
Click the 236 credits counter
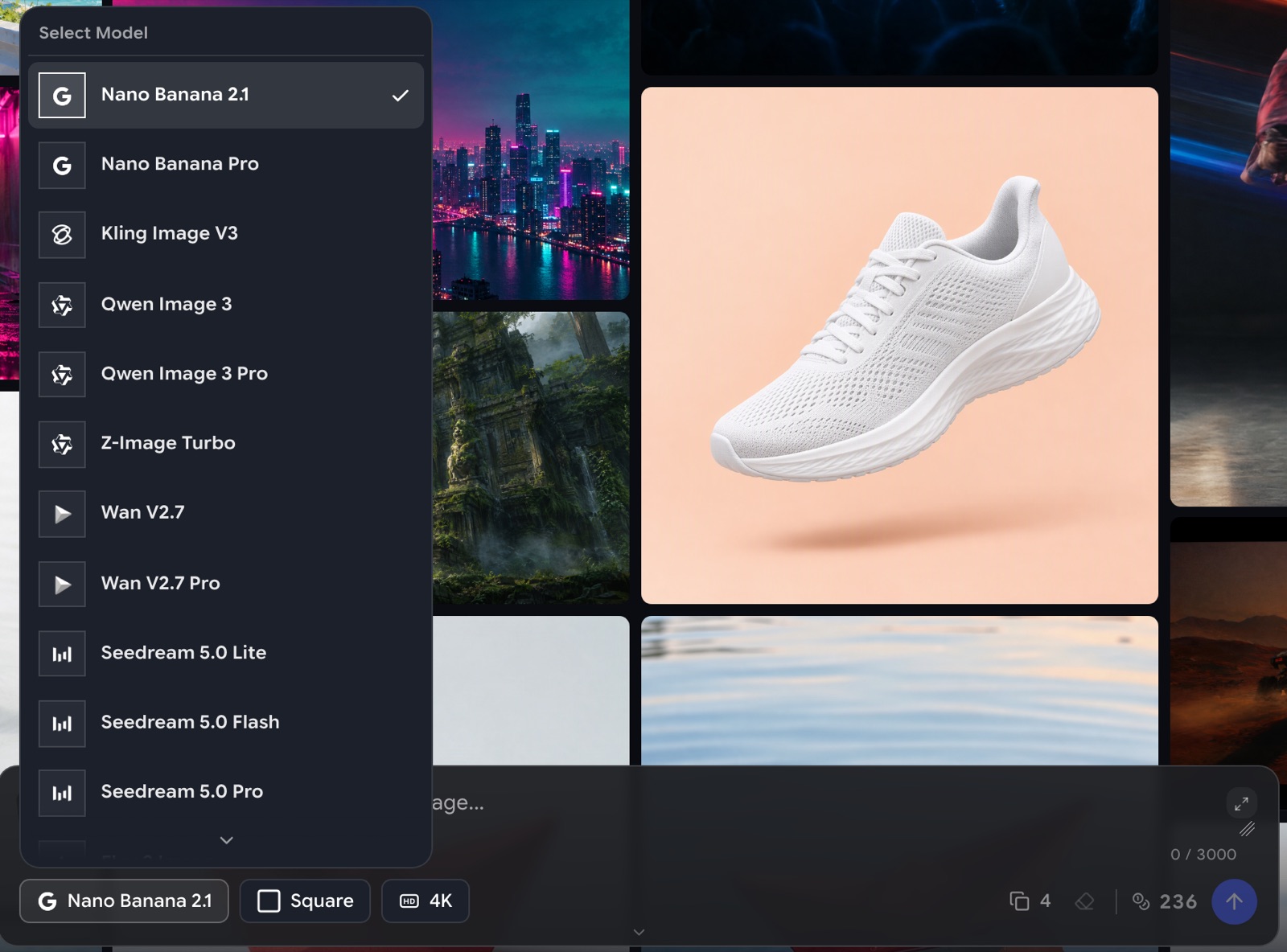(x=1178, y=901)
